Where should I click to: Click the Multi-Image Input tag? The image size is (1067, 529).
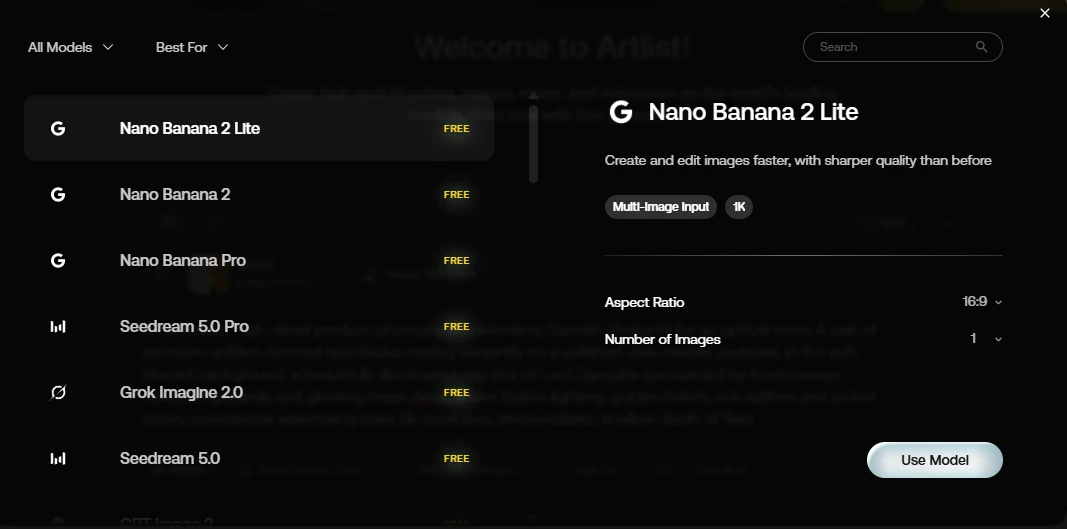coord(661,207)
